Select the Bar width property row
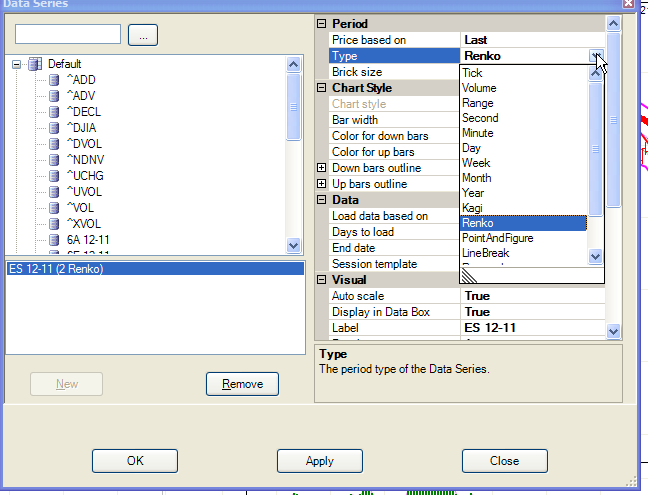 tap(394, 120)
